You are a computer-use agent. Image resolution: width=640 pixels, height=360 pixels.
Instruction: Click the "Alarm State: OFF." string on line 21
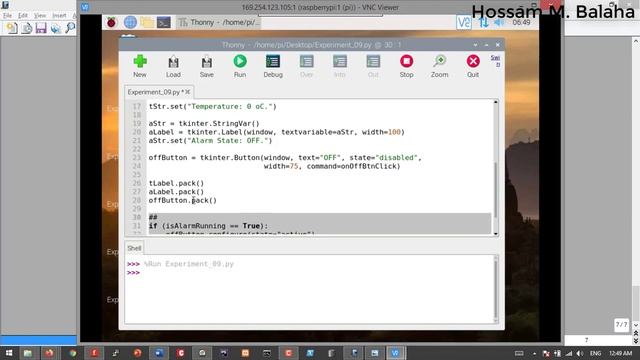click(x=229, y=141)
